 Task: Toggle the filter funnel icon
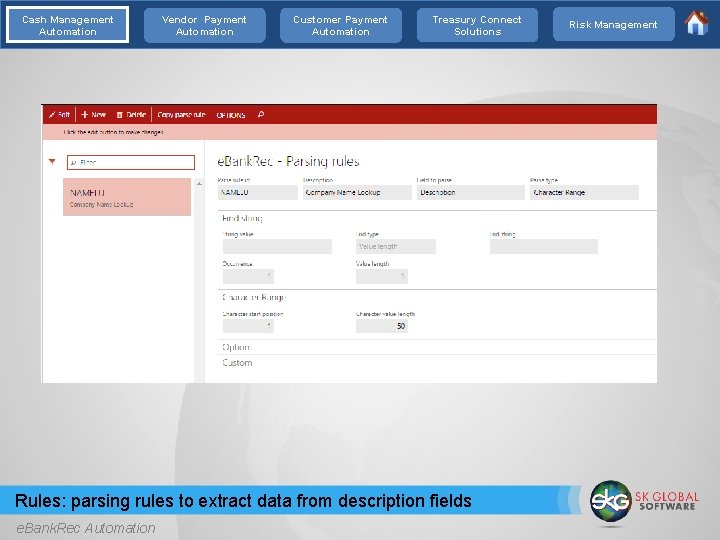(52, 162)
